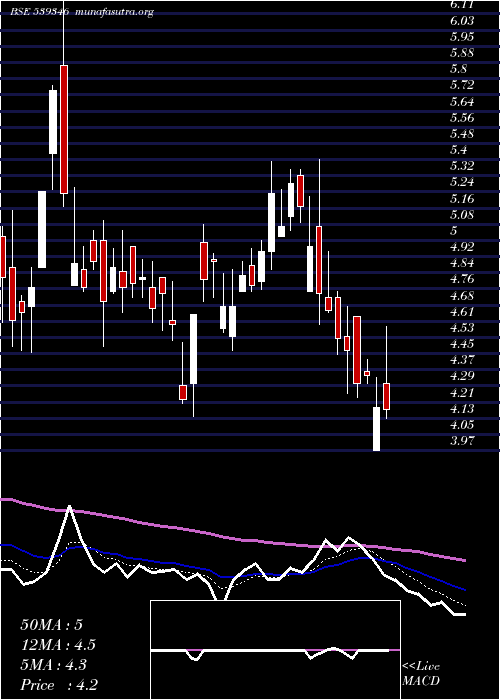Select the 5.48 price axis label
The width and height of the screenshot is (500, 700).
[x=462, y=134]
